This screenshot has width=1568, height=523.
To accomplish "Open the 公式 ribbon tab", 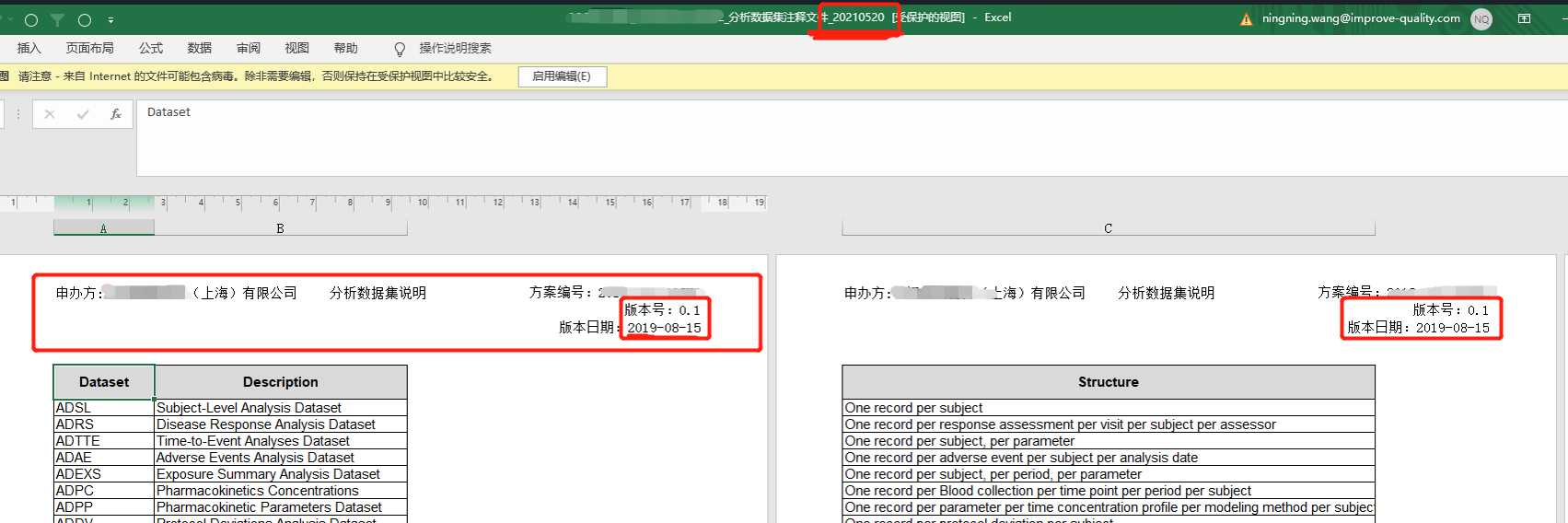I will [x=151, y=48].
